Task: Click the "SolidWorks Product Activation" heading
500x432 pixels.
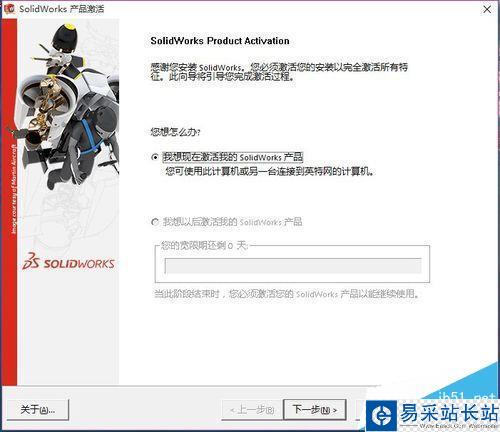Action: click(220, 41)
